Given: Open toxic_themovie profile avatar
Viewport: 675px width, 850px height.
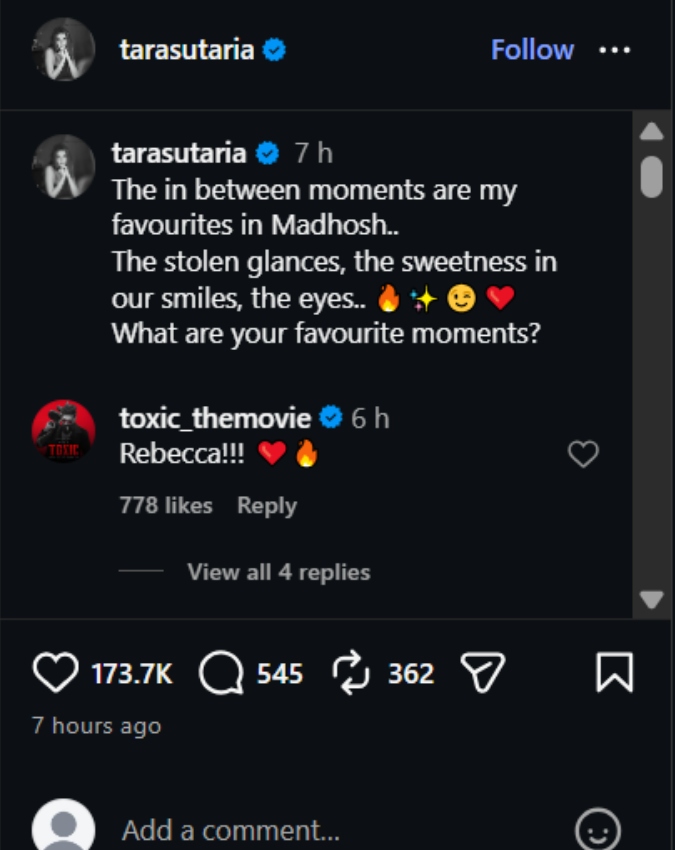Looking at the screenshot, I should click(x=63, y=432).
